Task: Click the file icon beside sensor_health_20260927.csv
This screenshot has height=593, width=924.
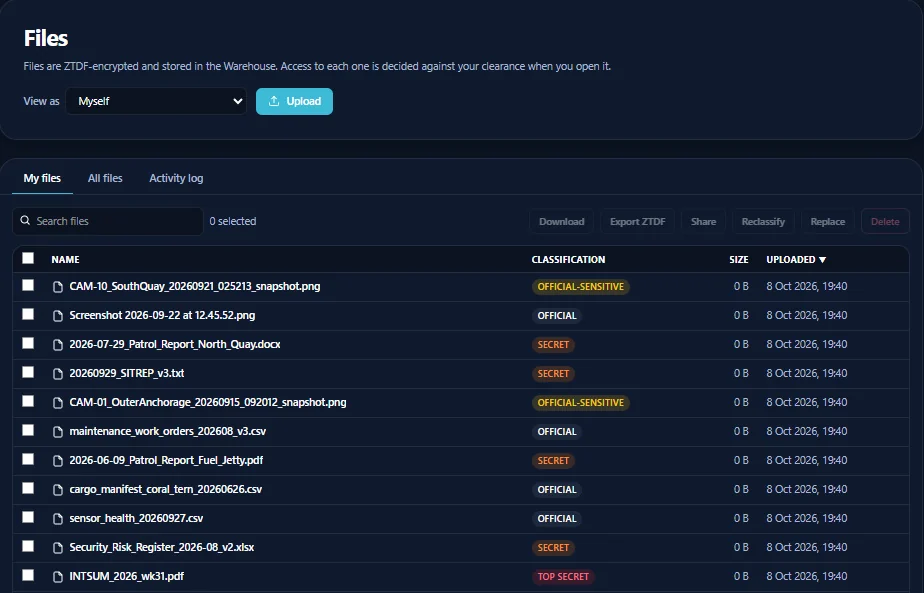Action: pos(58,519)
